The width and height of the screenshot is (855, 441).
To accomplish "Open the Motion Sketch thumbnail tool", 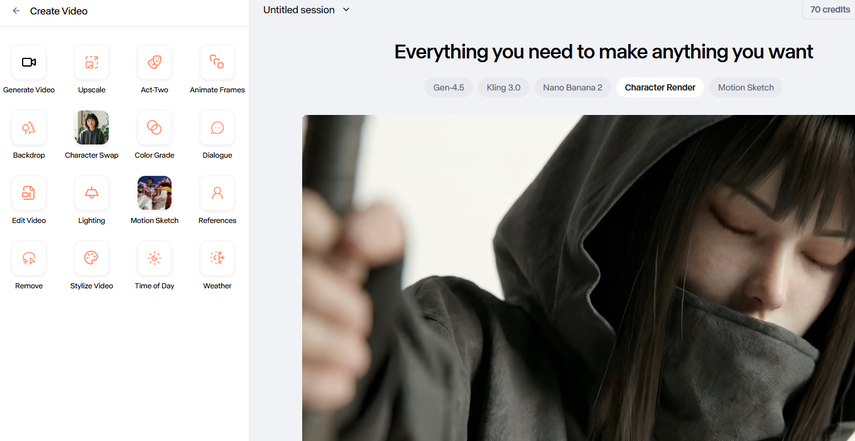I will tap(154, 193).
